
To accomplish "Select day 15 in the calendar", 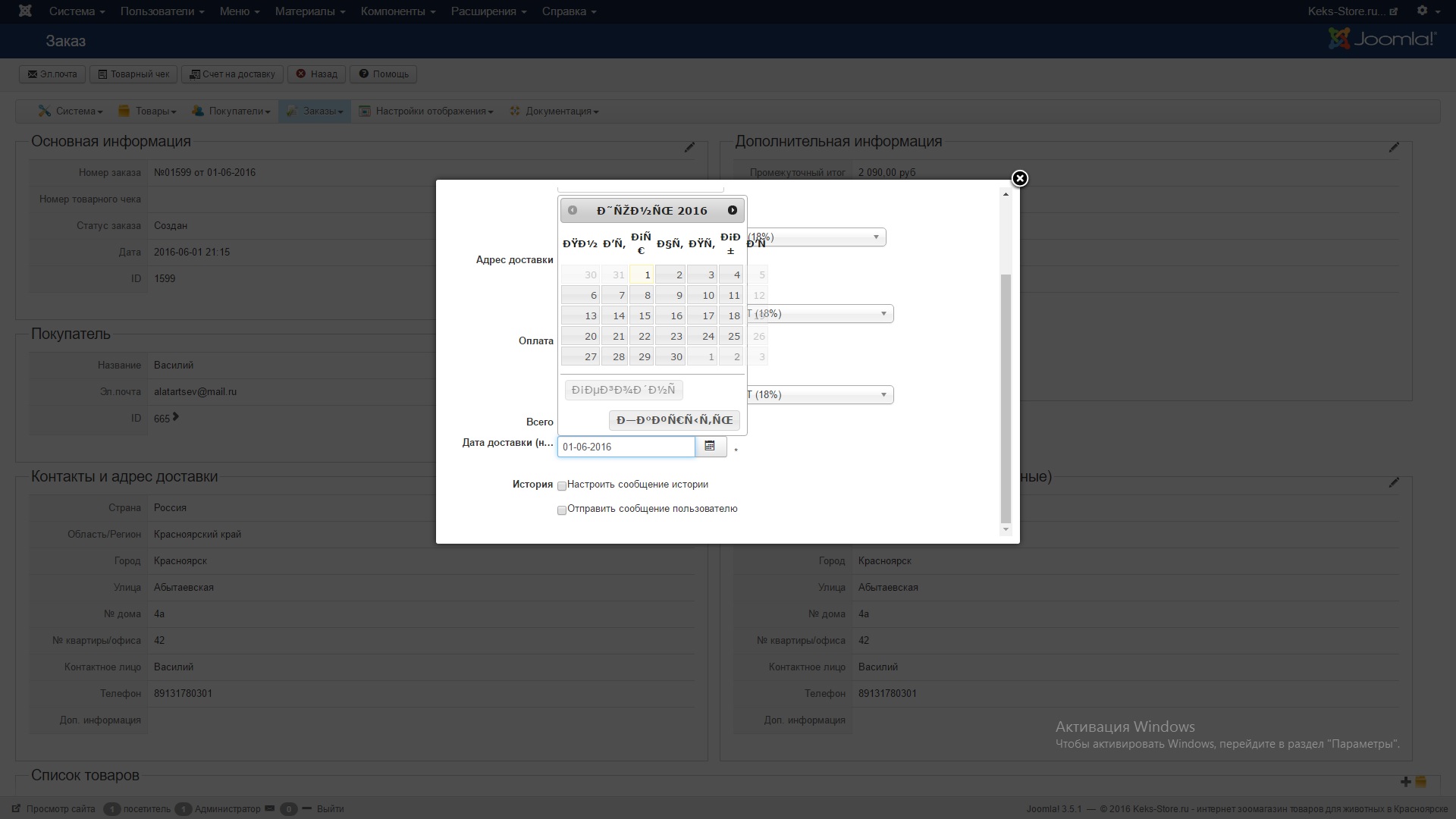I will 643,315.
